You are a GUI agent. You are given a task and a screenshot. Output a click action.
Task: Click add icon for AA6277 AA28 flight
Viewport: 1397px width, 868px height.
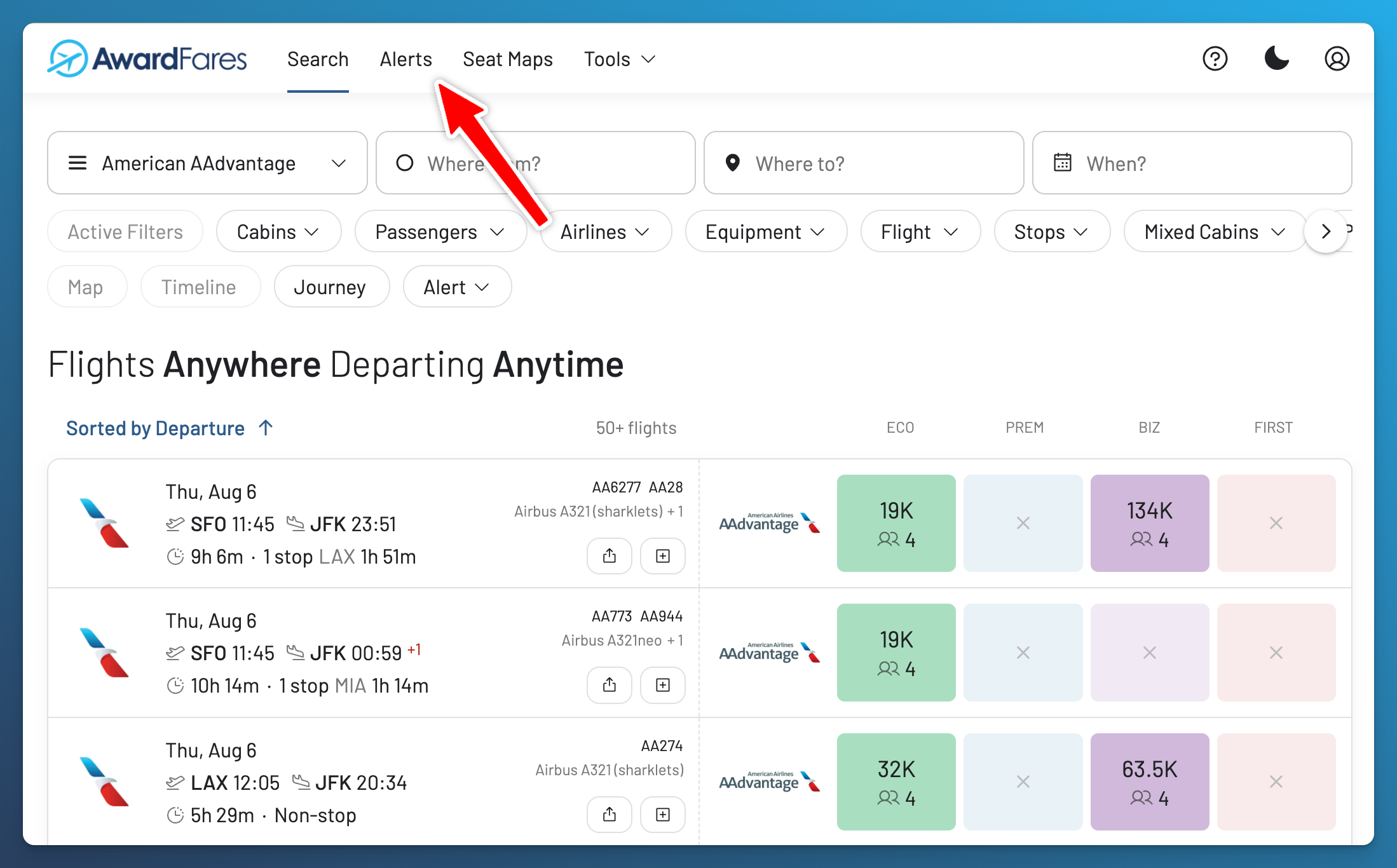tap(663, 556)
